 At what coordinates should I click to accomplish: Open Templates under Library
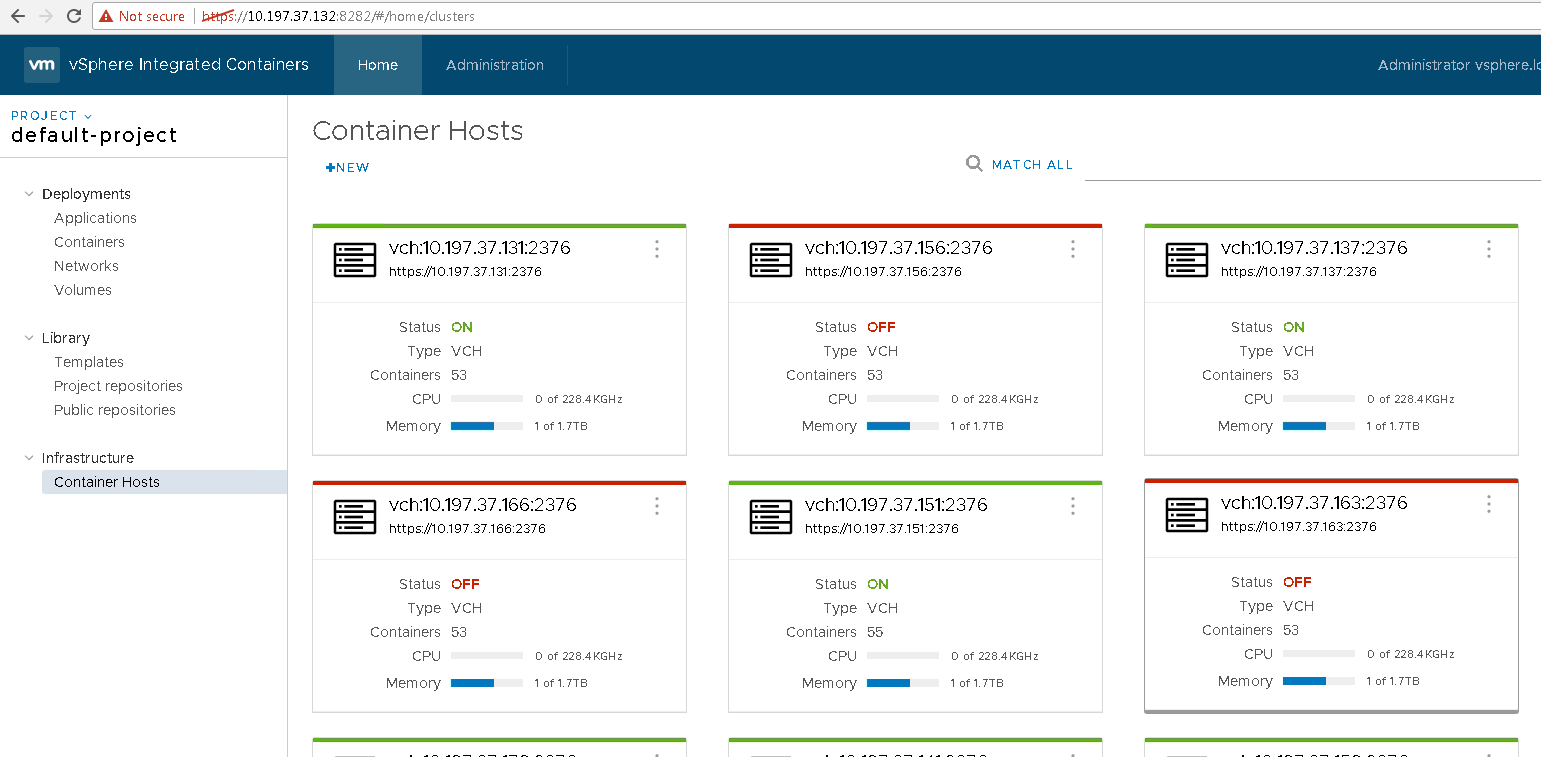pyautogui.click(x=89, y=362)
